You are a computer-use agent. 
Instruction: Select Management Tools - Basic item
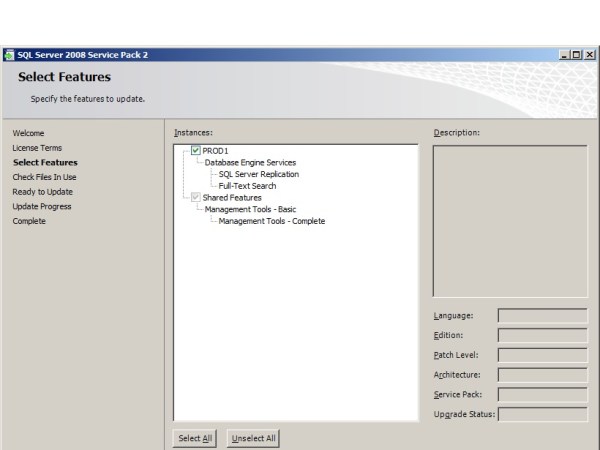tap(250, 209)
